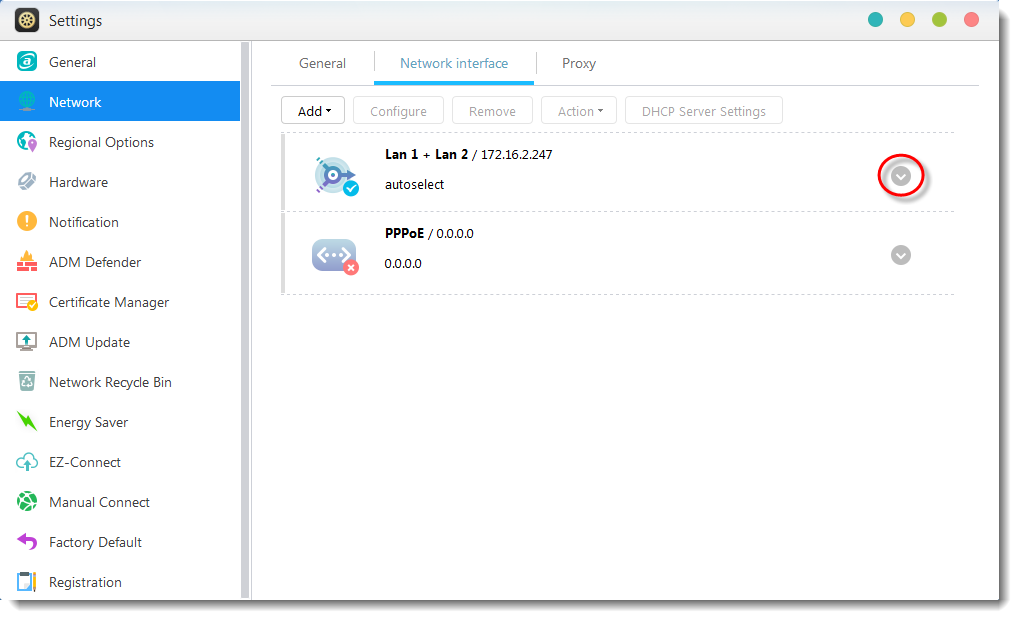Open Energy Saver settings
Viewport: 1019px width, 620px height.
[x=120, y=421]
